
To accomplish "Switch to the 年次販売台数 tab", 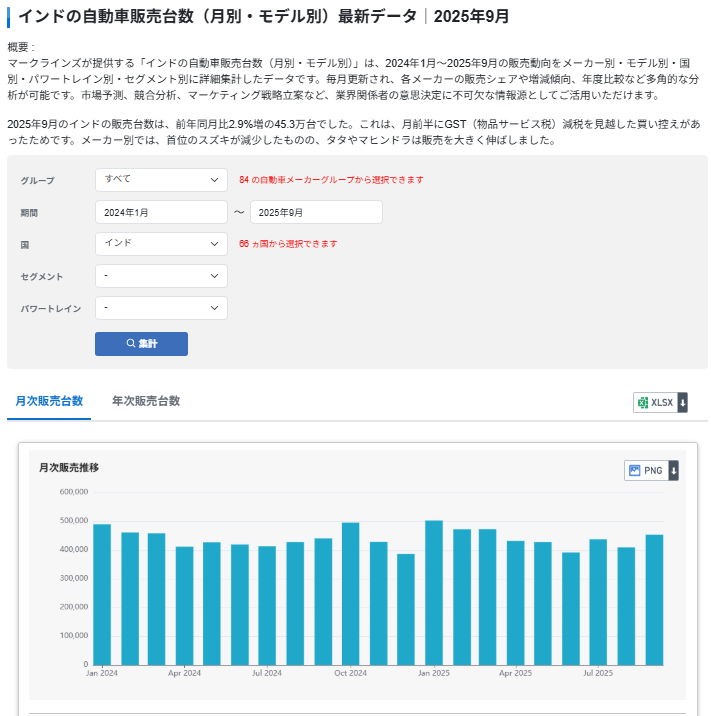I will tap(146, 401).
